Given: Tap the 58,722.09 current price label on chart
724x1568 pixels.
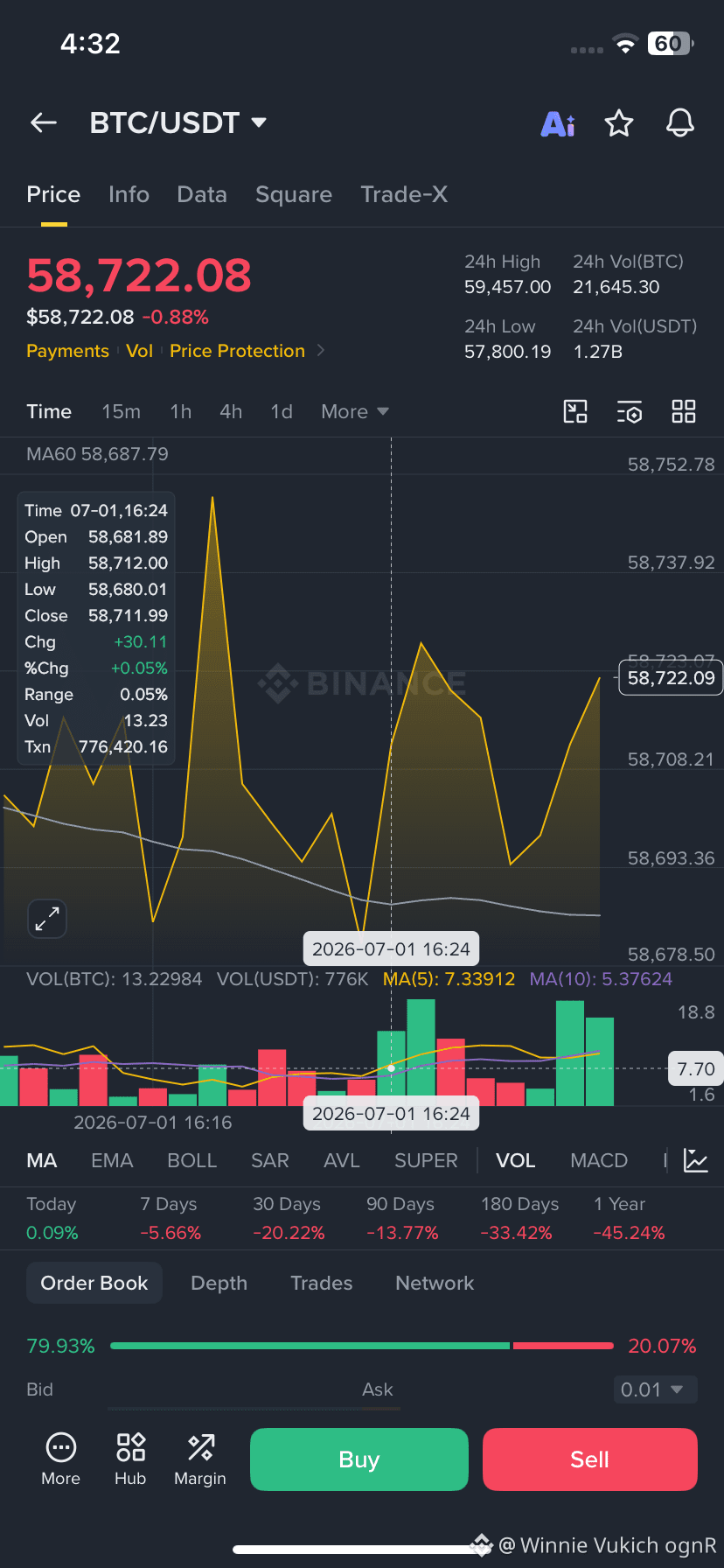Looking at the screenshot, I should point(671,678).
